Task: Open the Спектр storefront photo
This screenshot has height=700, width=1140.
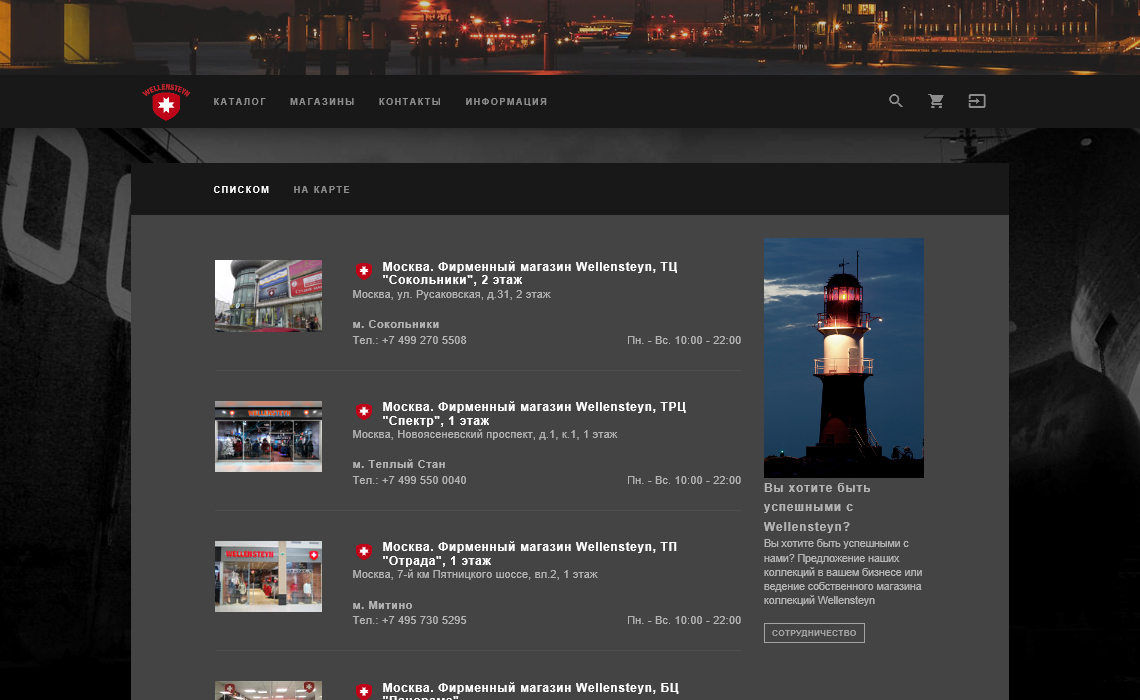Action: tap(268, 436)
